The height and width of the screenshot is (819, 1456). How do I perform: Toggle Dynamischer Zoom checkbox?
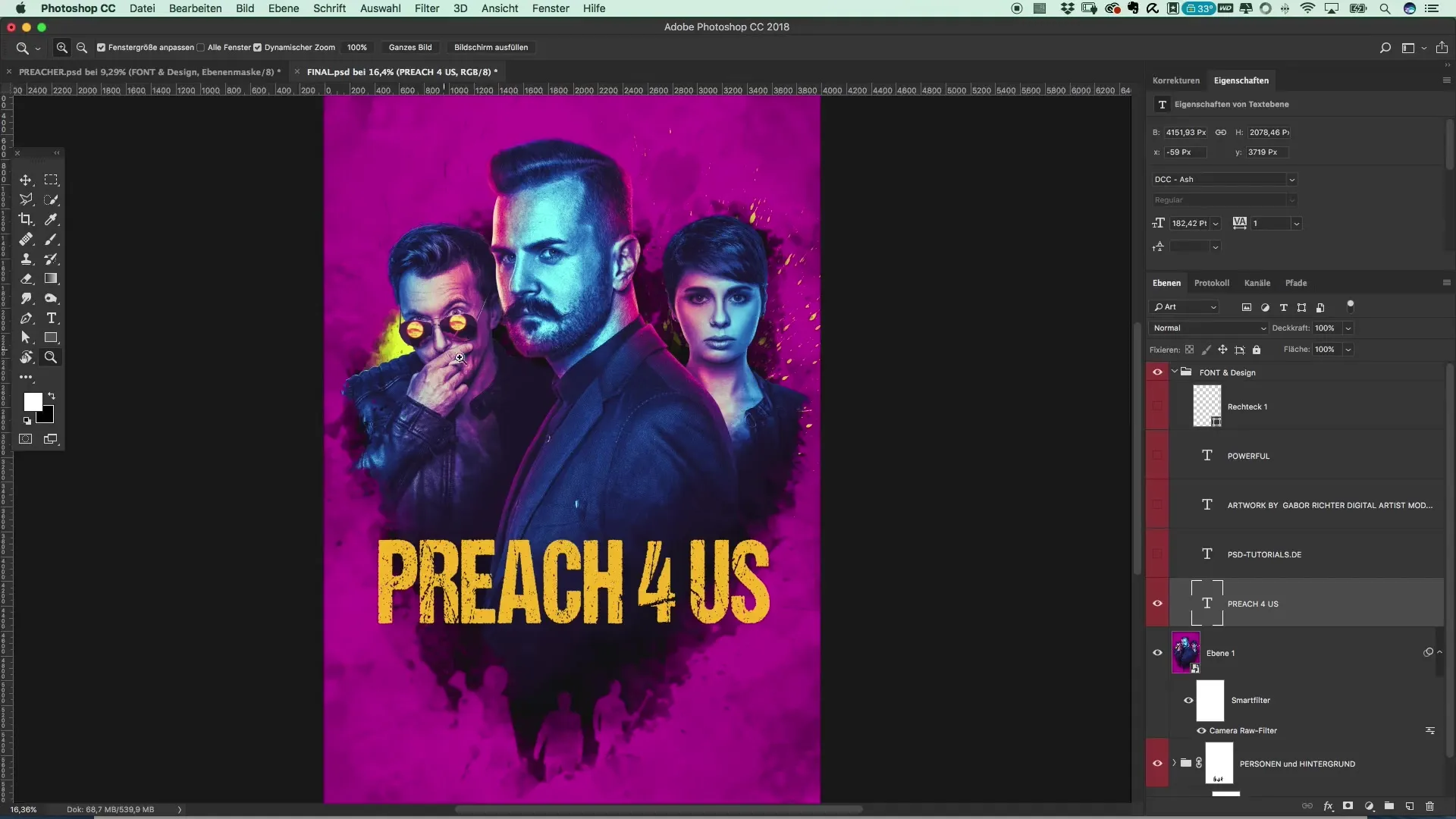click(x=257, y=47)
